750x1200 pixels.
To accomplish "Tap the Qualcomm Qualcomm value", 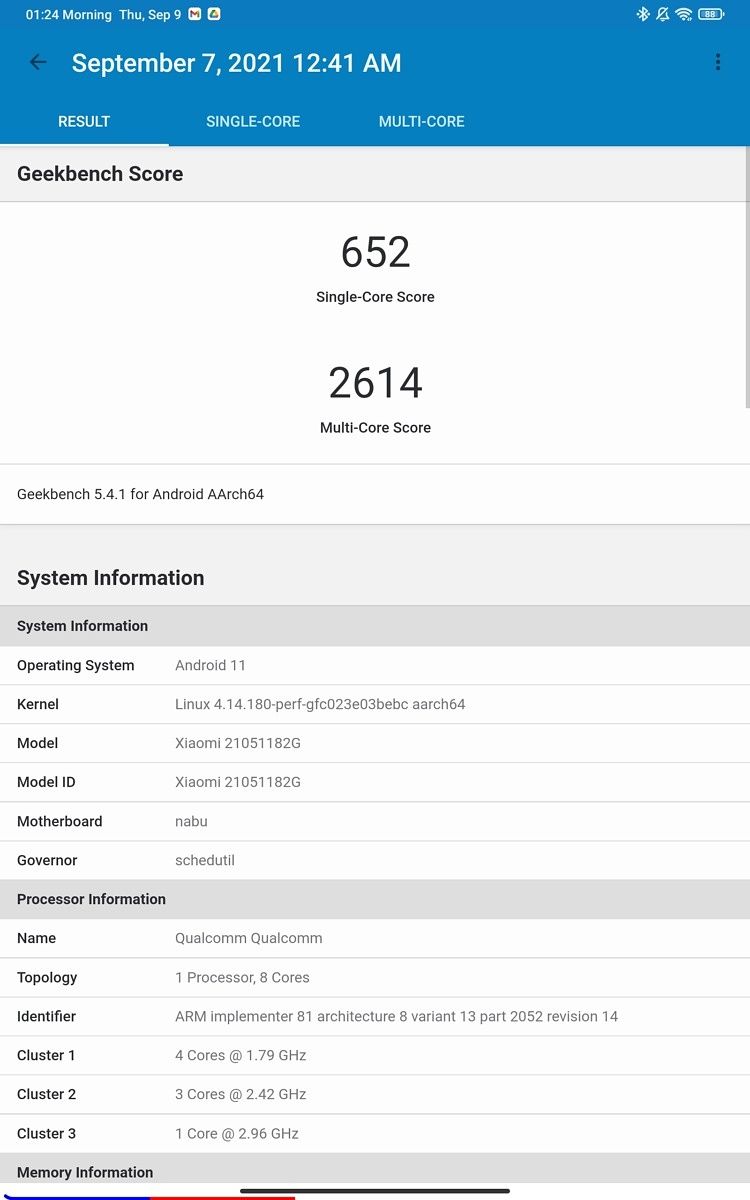I will point(248,938).
